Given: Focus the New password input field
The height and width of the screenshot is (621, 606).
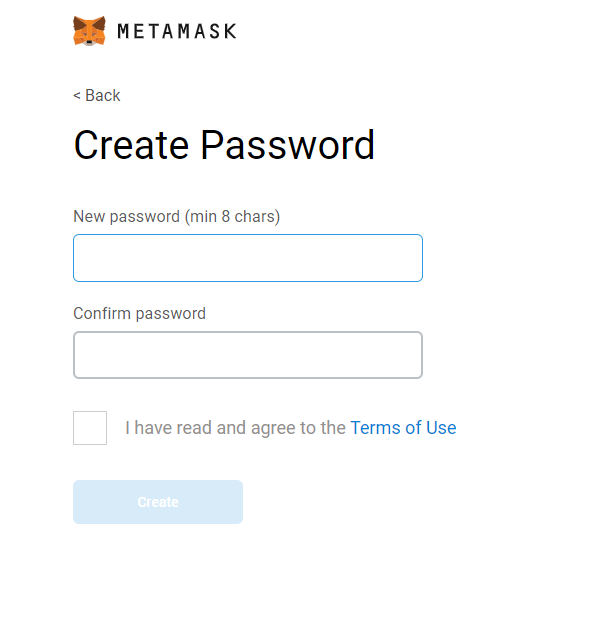Looking at the screenshot, I should [248, 258].
